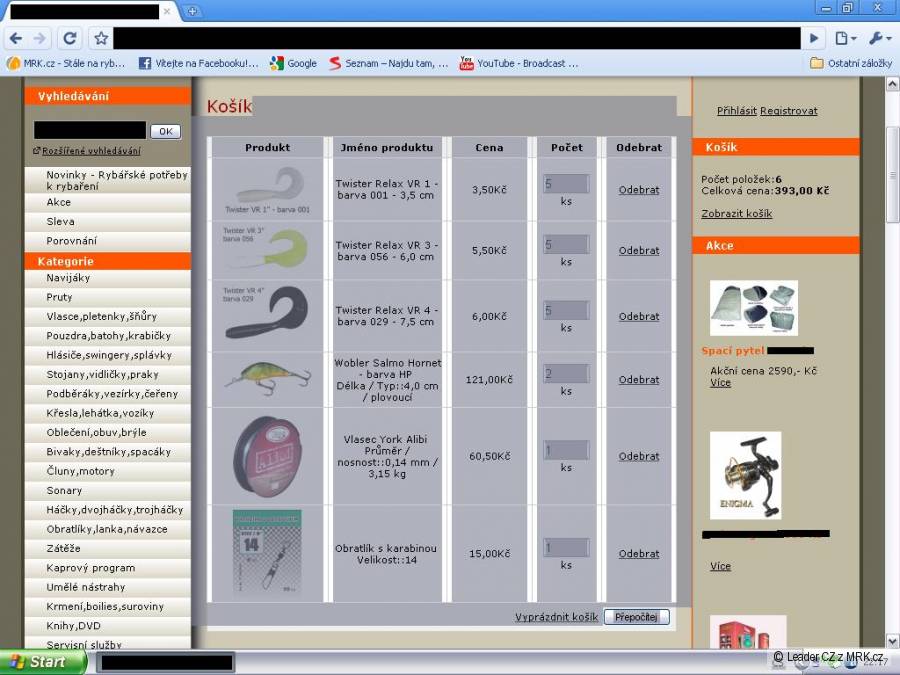The image size is (900, 675).
Task: Close the current browser tab
Action: 167,11
